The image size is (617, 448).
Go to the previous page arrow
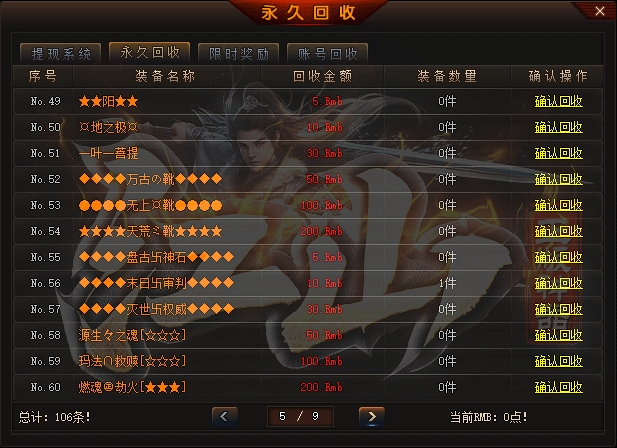click(x=224, y=417)
